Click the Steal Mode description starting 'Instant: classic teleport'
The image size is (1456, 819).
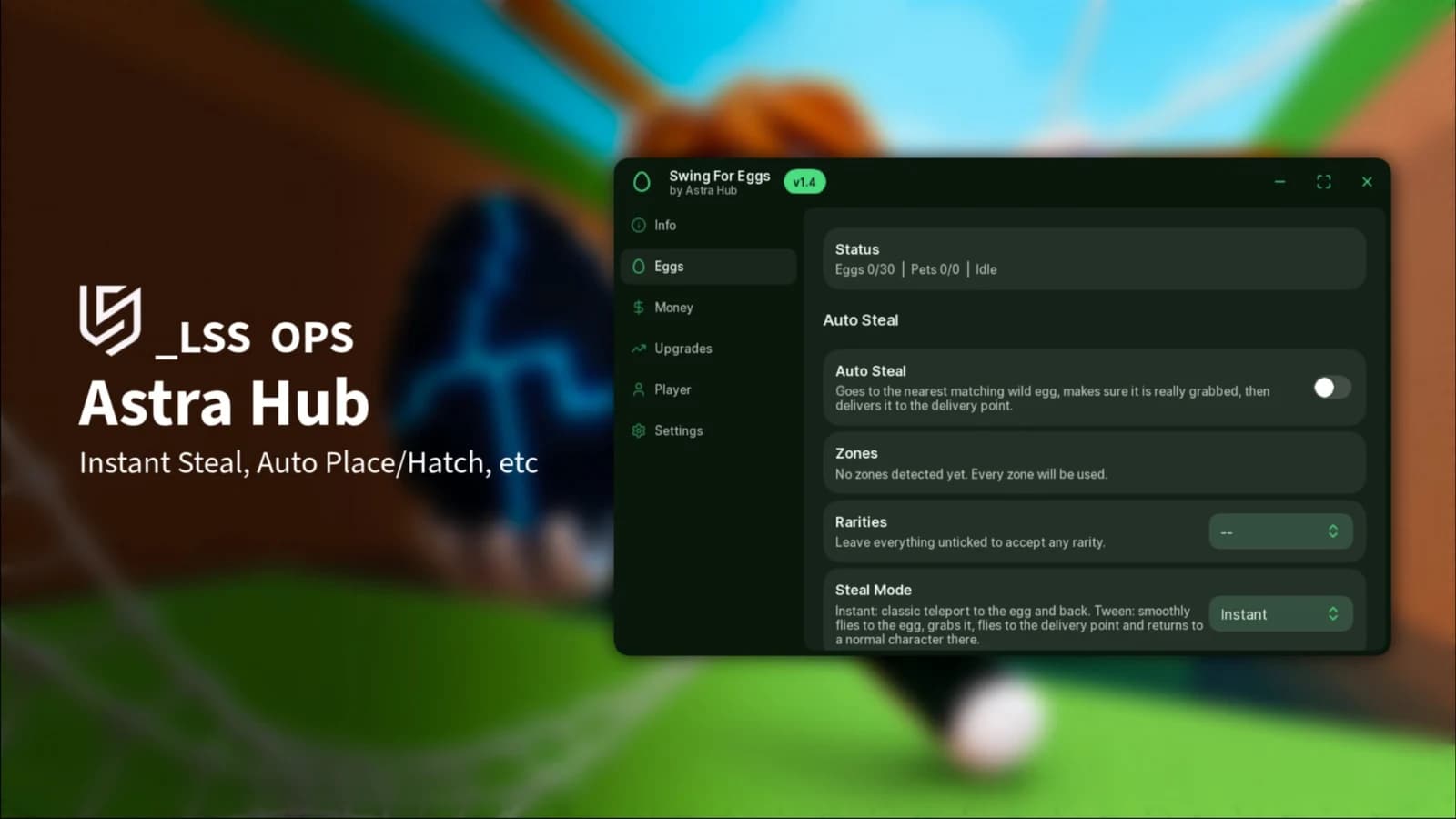(x=1019, y=625)
